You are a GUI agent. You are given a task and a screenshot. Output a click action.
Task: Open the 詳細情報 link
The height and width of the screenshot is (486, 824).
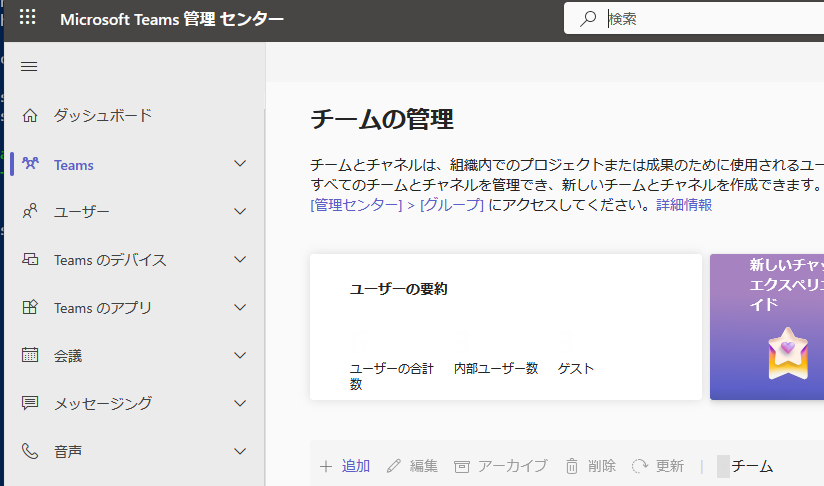click(x=684, y=204)
